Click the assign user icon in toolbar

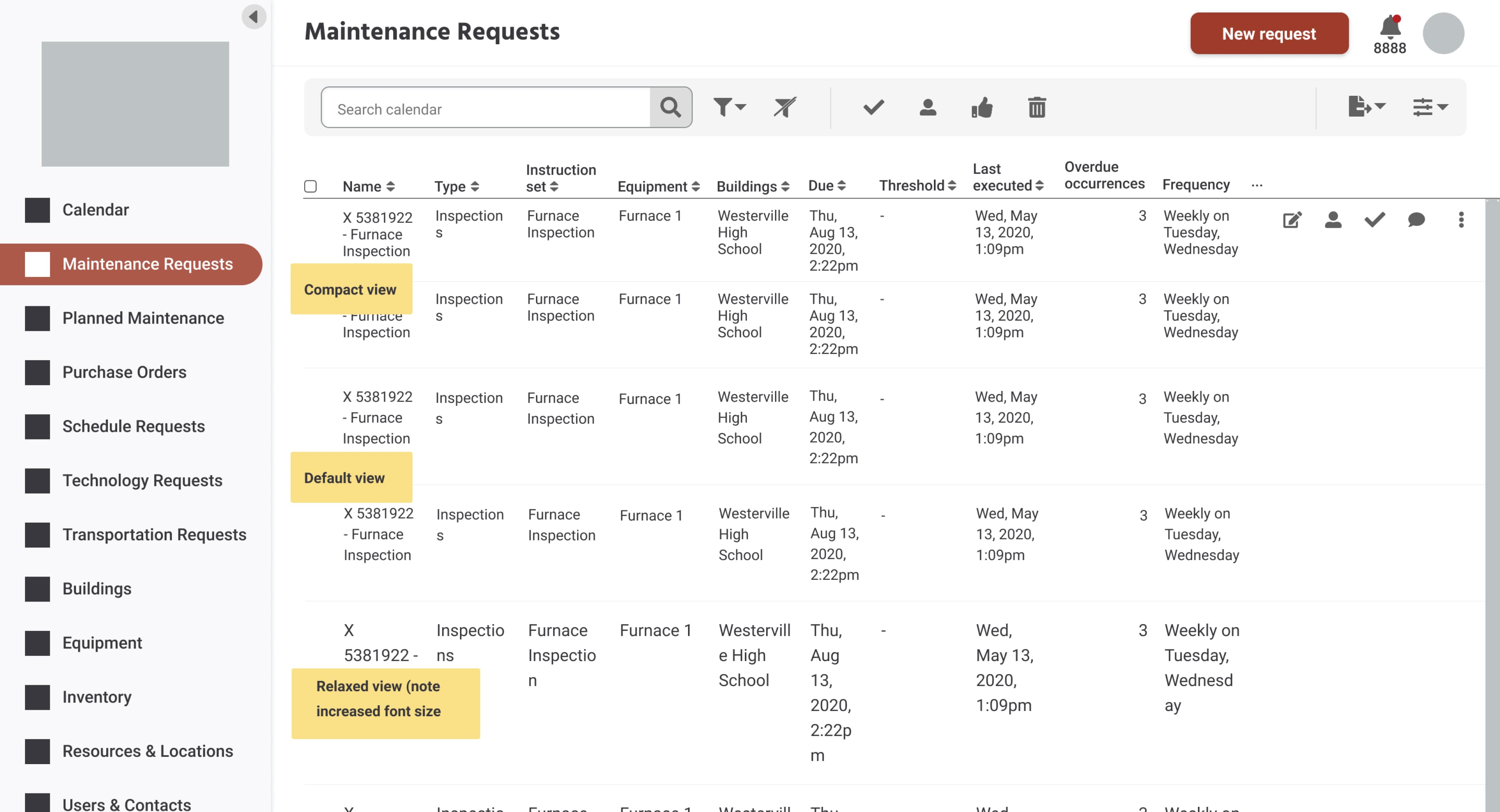click(927, 107)
